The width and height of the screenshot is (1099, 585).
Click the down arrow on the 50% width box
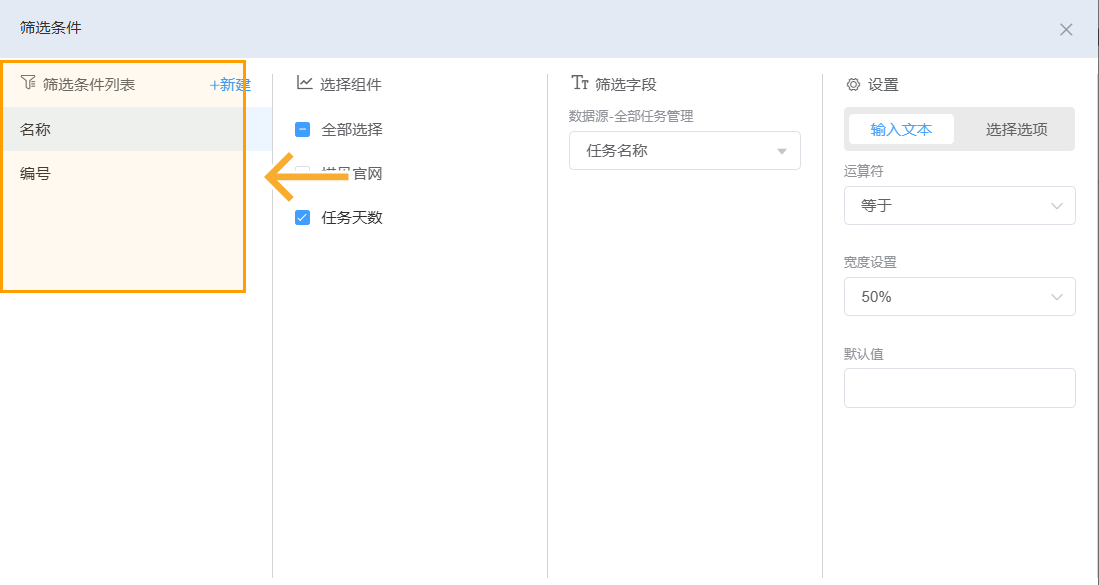click(x=1057, y=296)
